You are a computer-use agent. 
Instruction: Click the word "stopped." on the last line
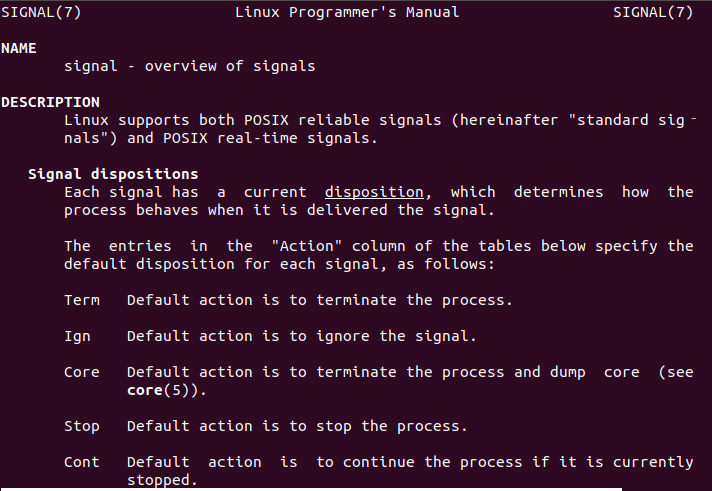point(162,480)
